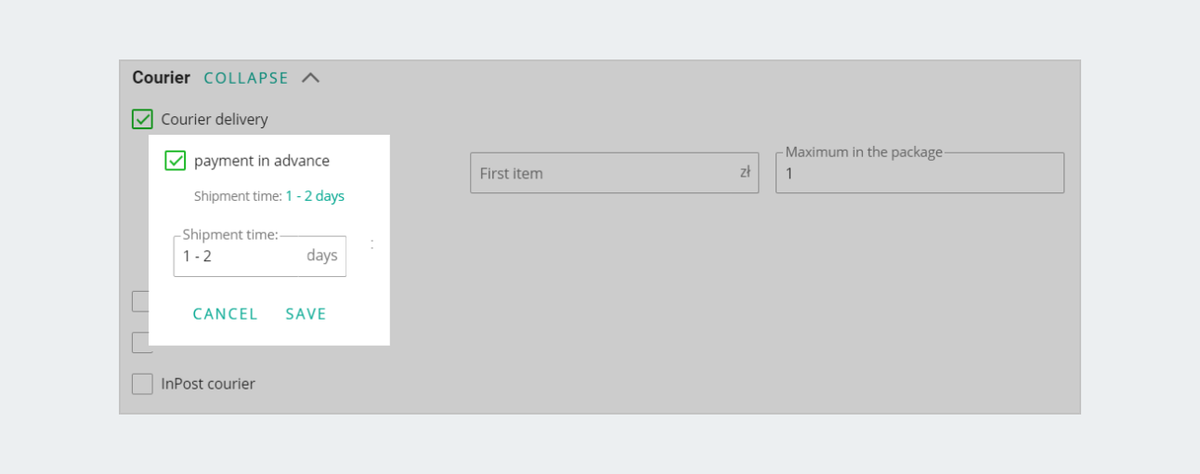Click the 'days' suffix in Shipment time field
The height and width of the screenshot is (474, 1200).
[322, 256]
